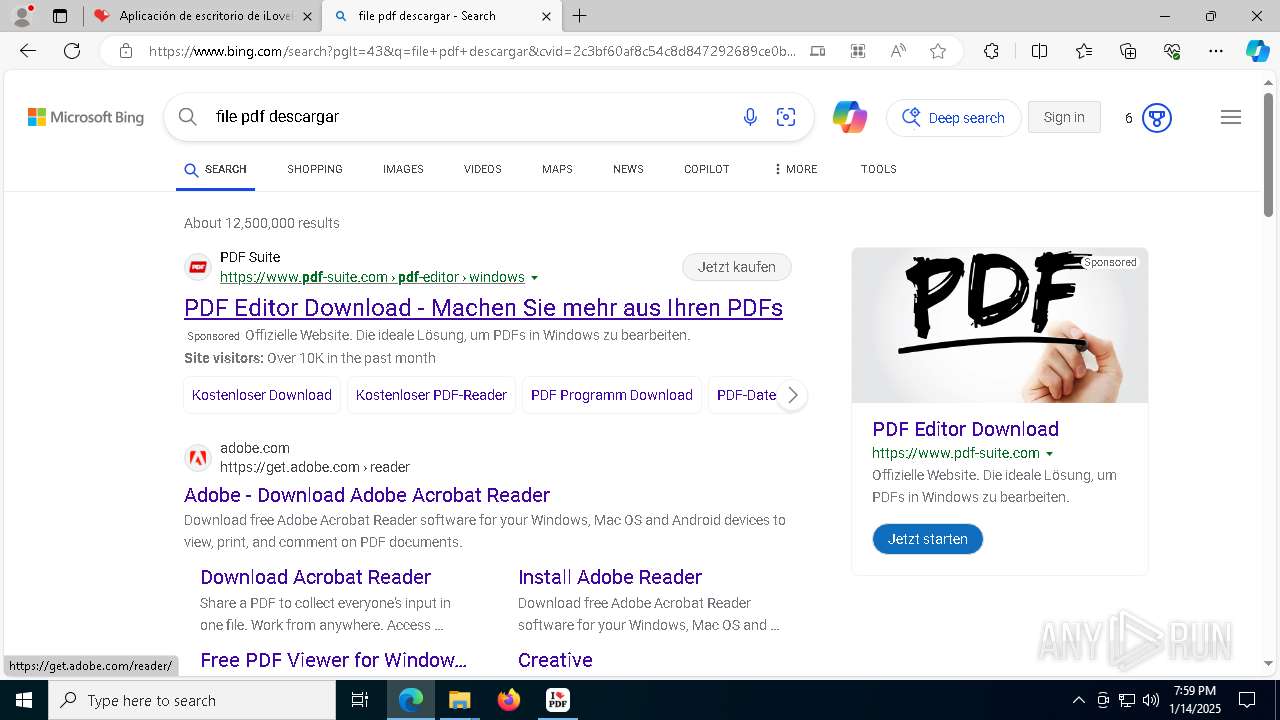Open Bing Copilot colorful logo
Image resolution: width=1280 pixels, height=720 pixels.
(x=849, y=117)
